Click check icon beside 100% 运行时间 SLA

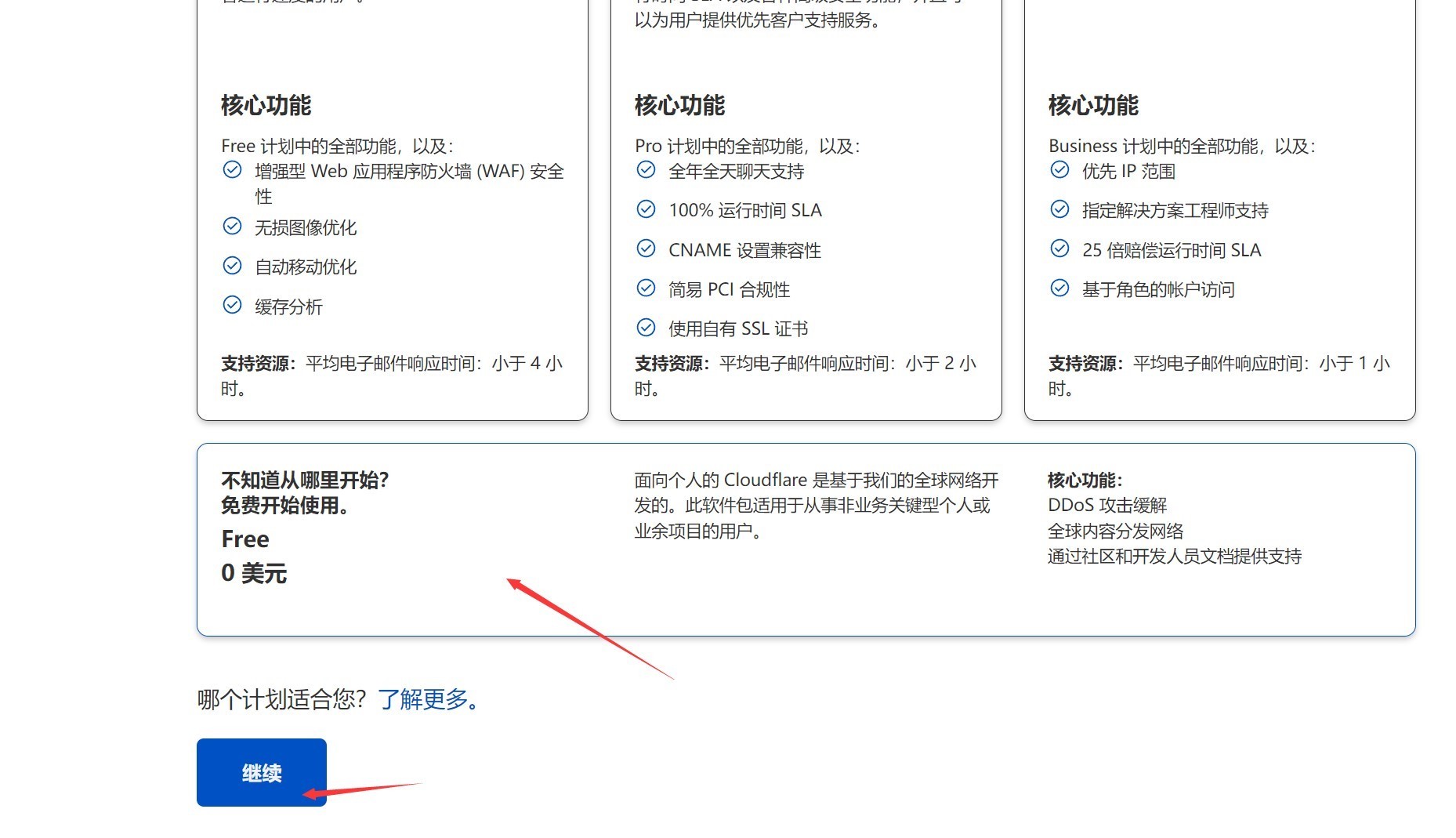647,209
